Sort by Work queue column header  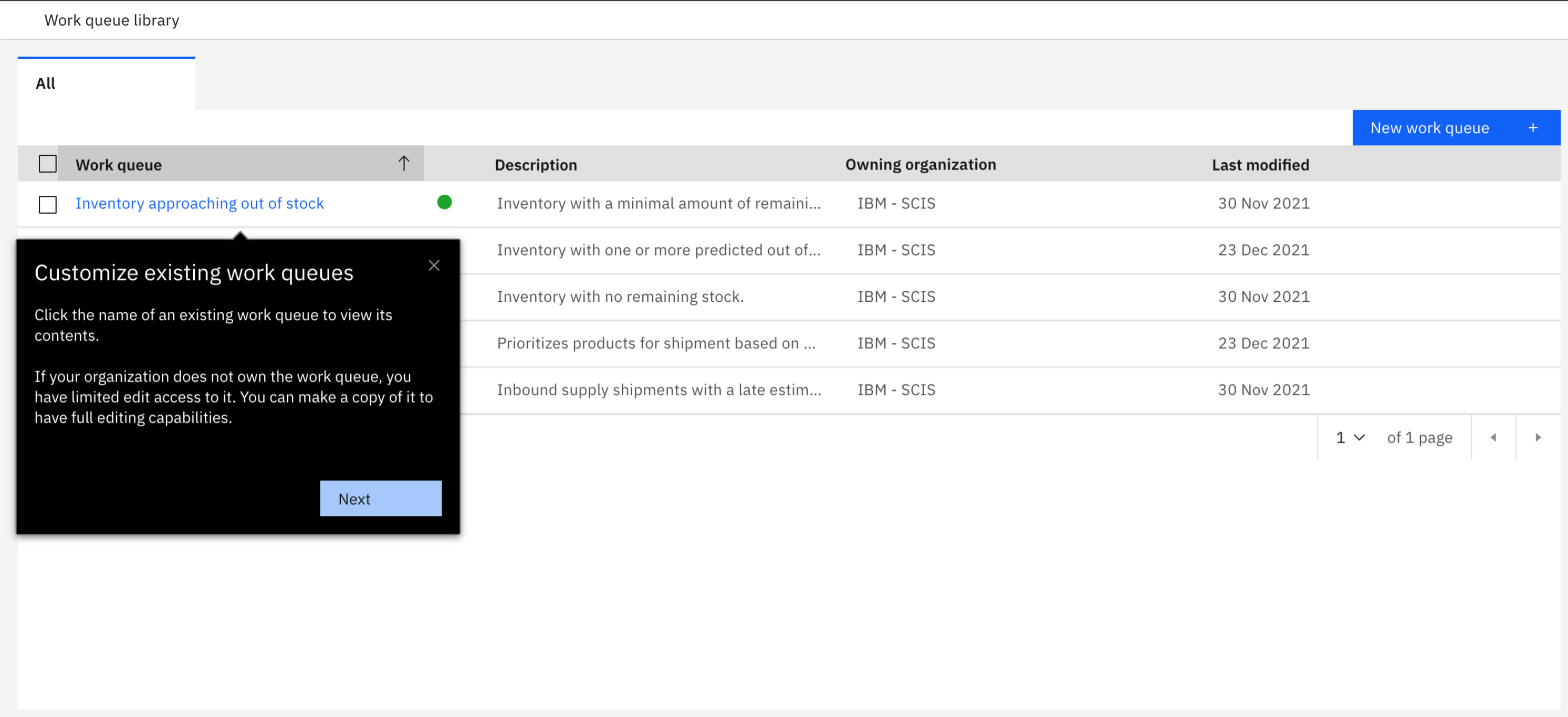[119, 165]
